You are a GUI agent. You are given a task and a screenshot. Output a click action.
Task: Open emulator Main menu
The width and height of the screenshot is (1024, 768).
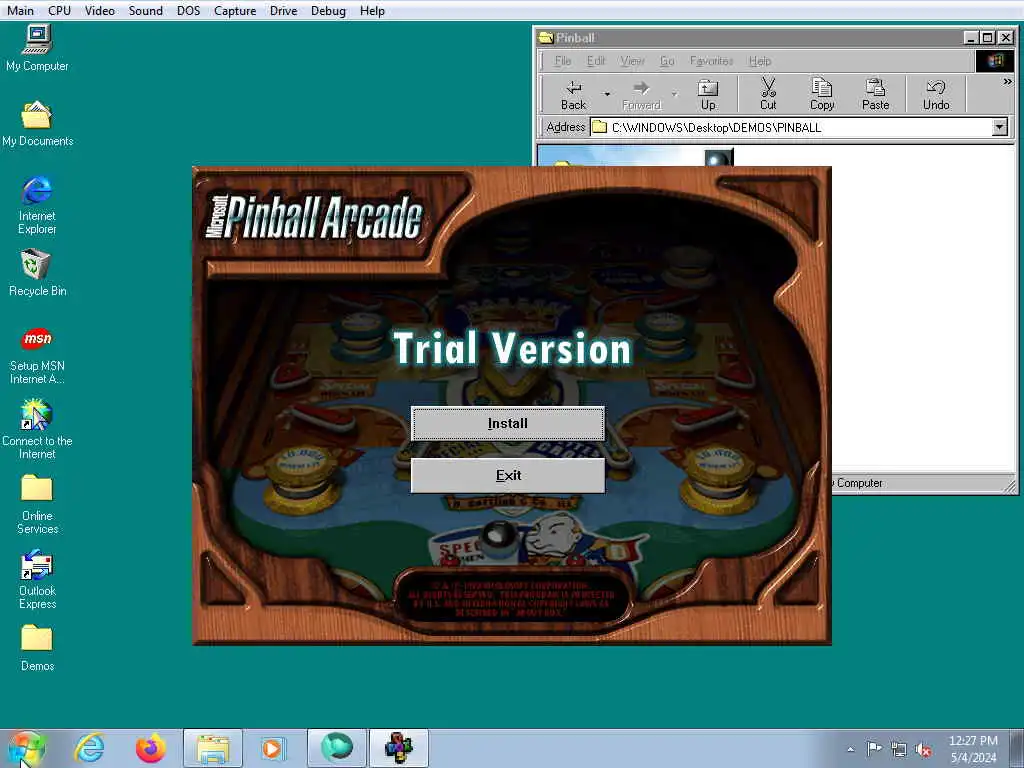point(20,10)
